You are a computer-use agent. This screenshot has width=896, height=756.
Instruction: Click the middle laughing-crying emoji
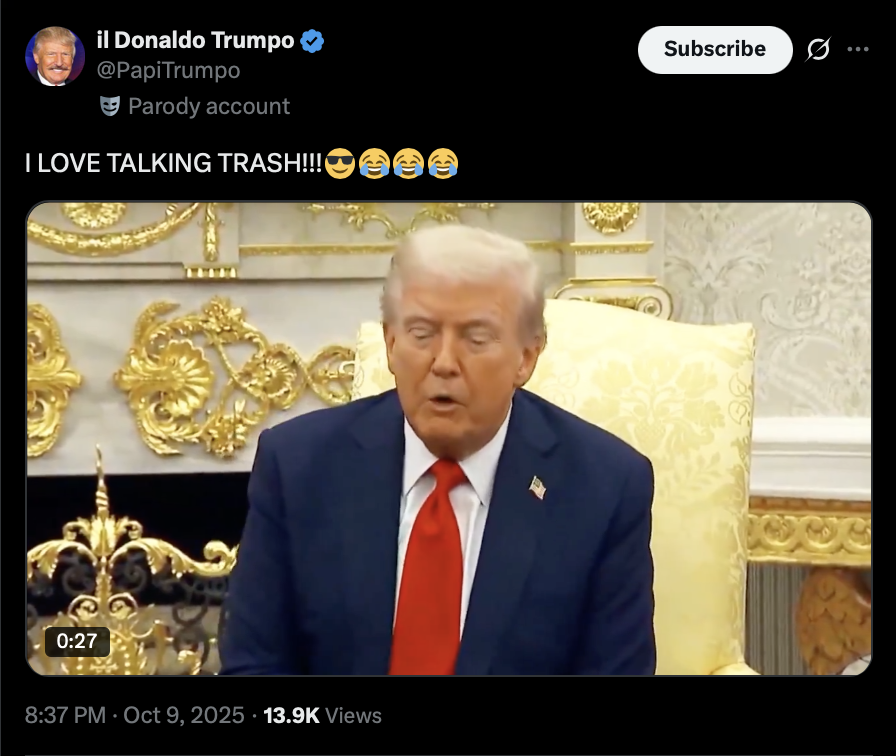[x=409, y=163]
